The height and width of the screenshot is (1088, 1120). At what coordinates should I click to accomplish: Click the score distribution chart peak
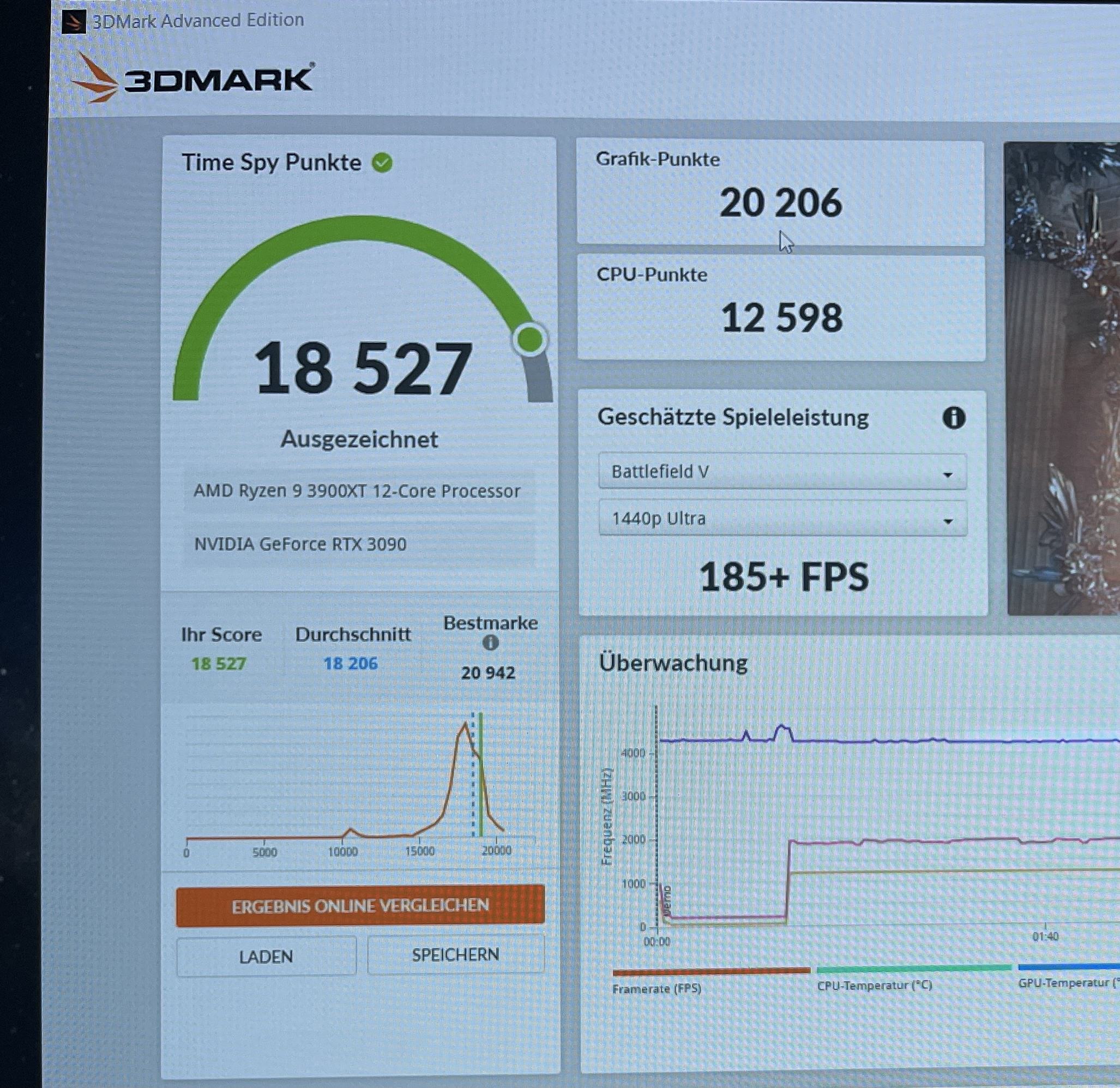(x=466, y=725)
